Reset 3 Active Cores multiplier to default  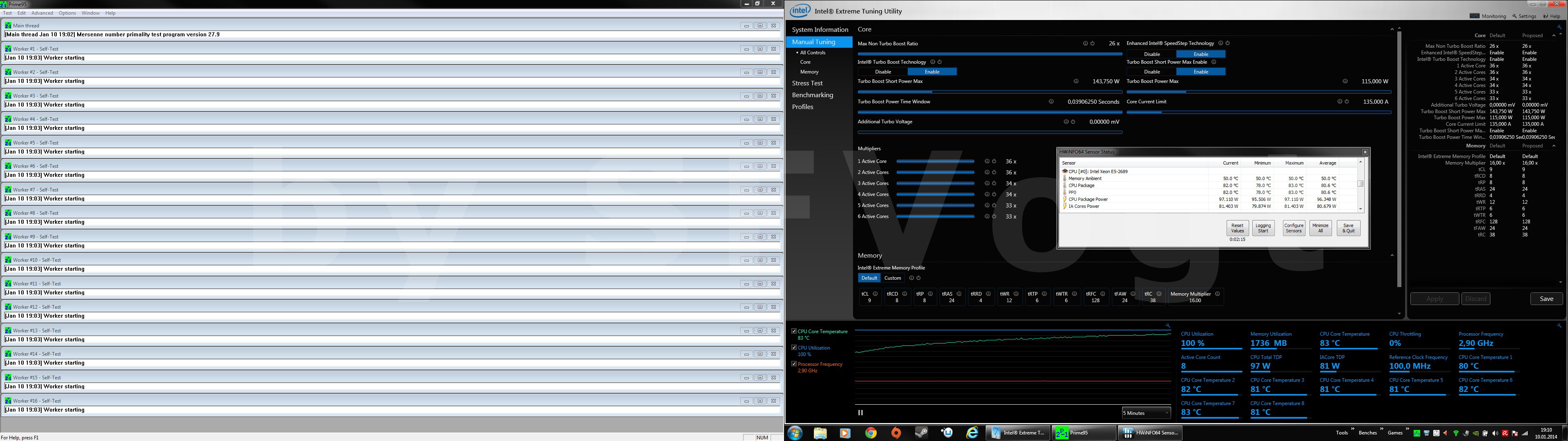point(994,183)
